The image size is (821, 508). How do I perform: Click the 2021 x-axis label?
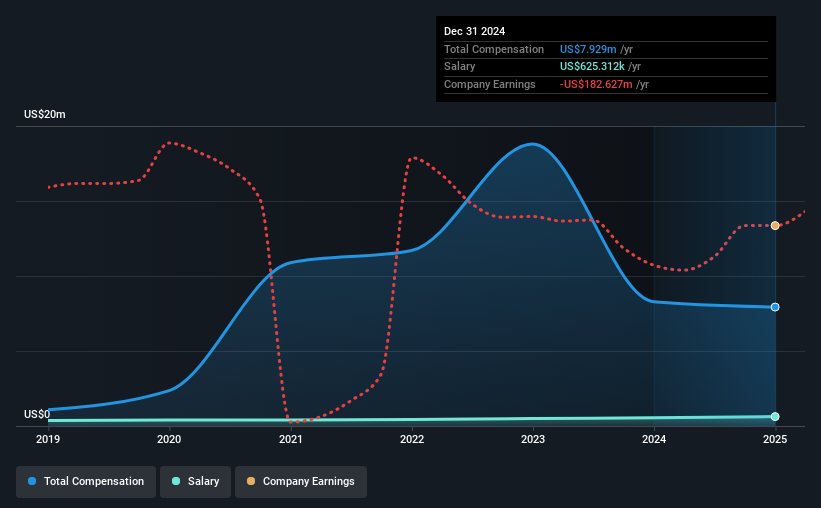291,439
